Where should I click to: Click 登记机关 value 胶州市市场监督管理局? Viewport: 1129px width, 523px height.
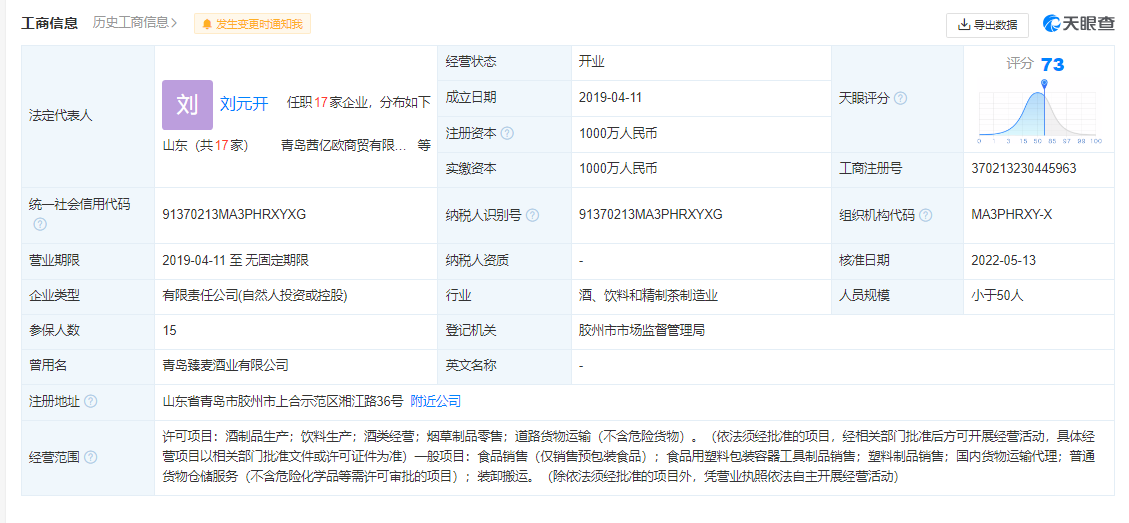[642, 331]
